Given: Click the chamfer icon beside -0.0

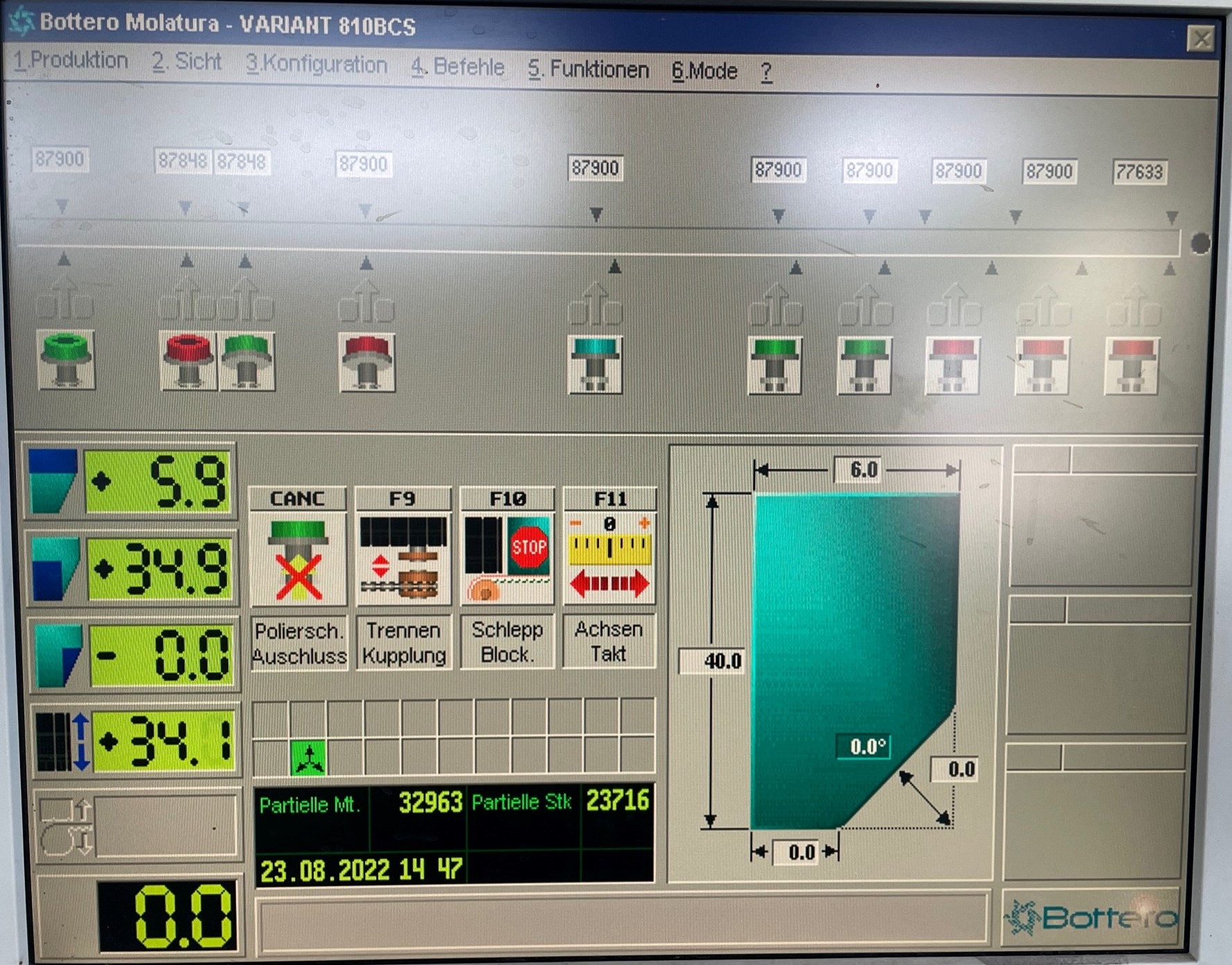Looking at the screenshot, I should 59,656.
